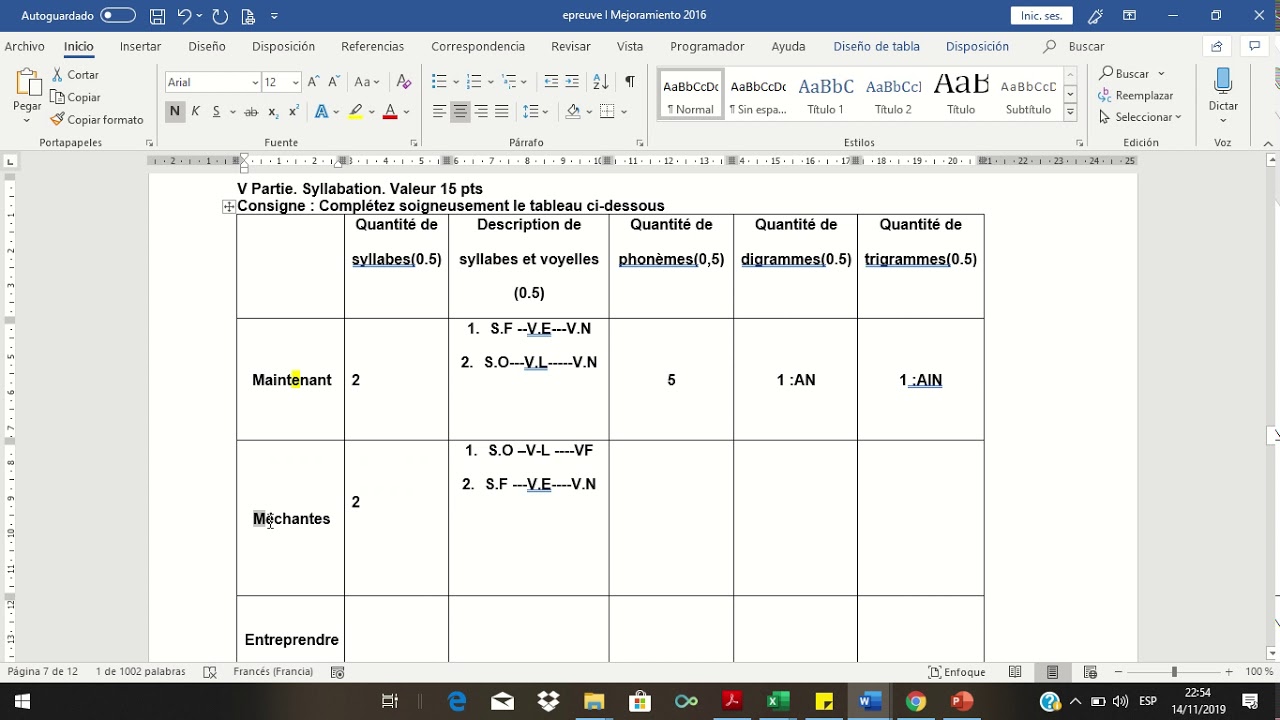
Task: Click the table move handle icon
Action: (229, 207)
